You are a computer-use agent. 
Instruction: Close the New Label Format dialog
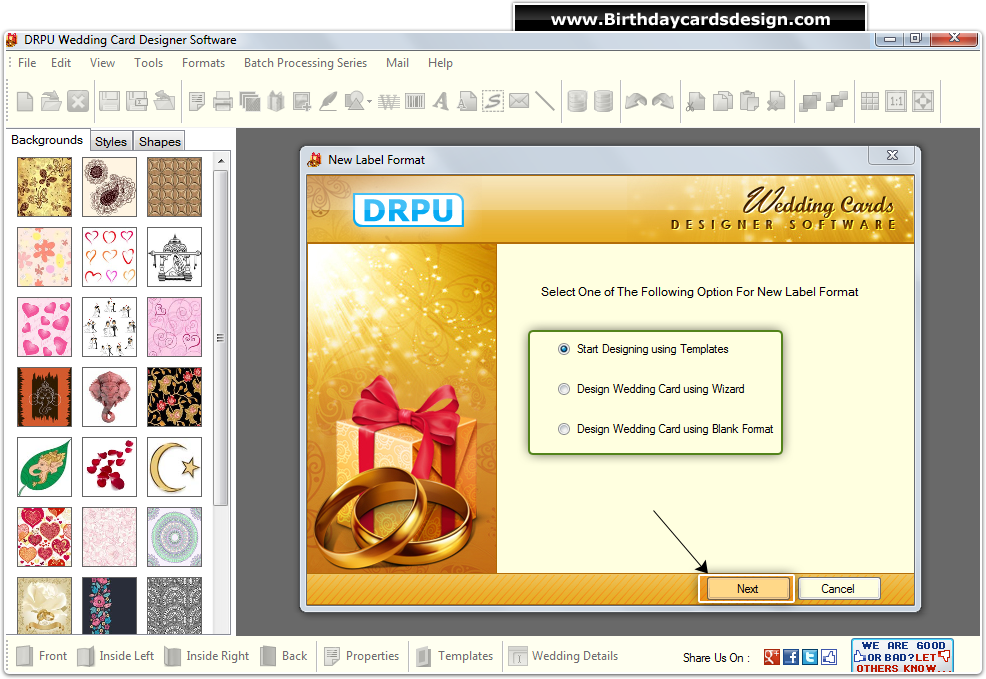(x=892, y=155)
